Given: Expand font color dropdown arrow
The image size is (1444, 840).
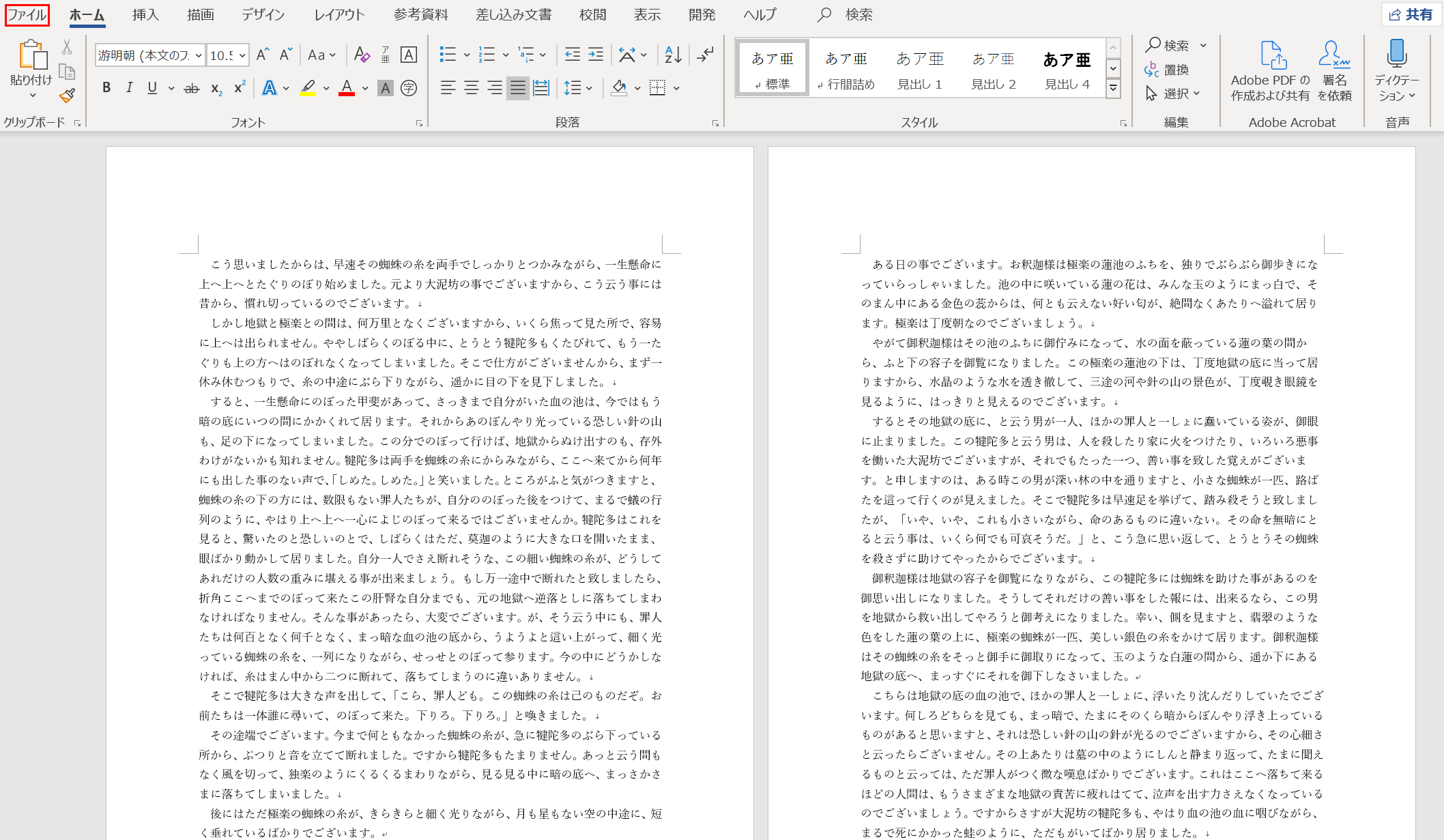Looking at the screenshot, I should point(365,88).
